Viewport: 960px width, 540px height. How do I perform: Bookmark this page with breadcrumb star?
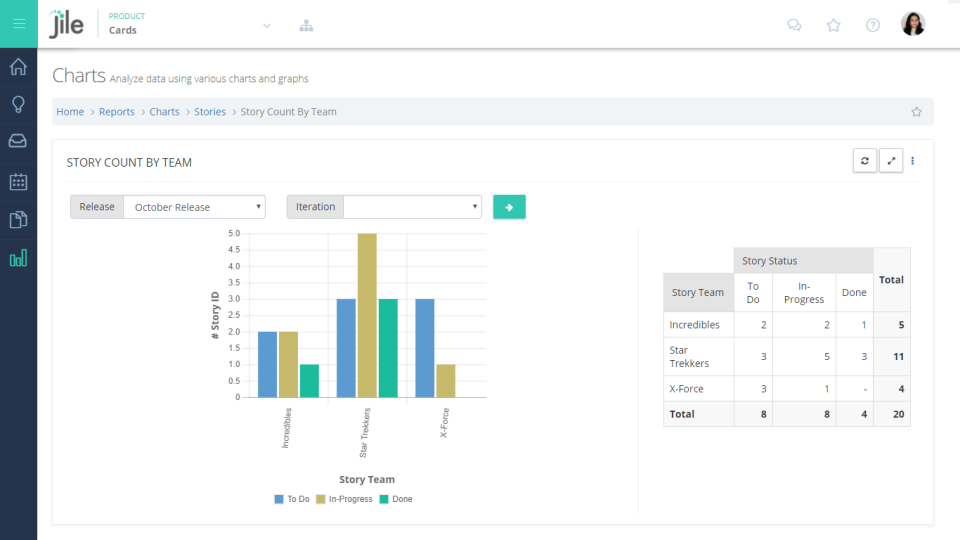917,111
